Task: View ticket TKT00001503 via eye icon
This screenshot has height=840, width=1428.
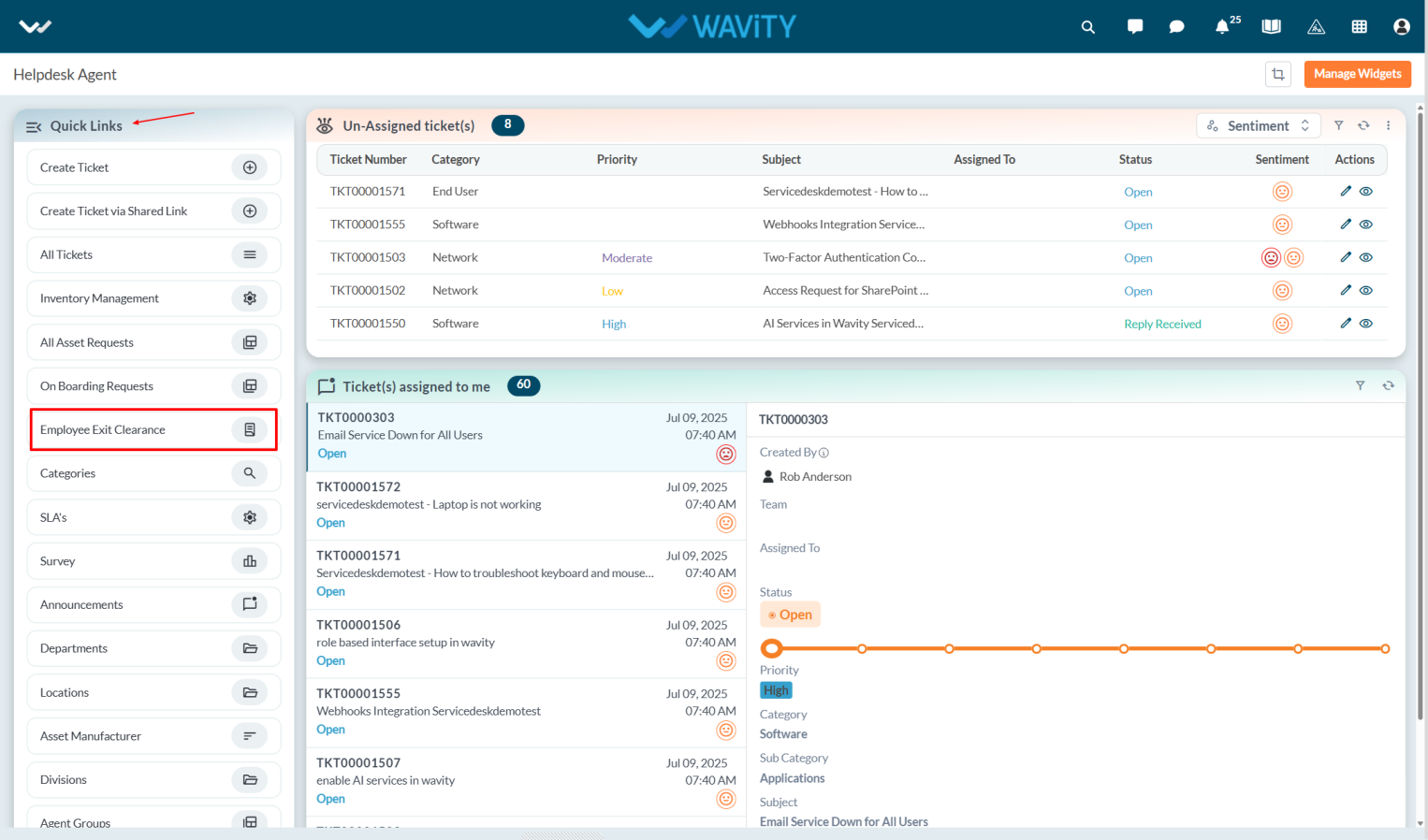Action: click(x=1366, y=257)
